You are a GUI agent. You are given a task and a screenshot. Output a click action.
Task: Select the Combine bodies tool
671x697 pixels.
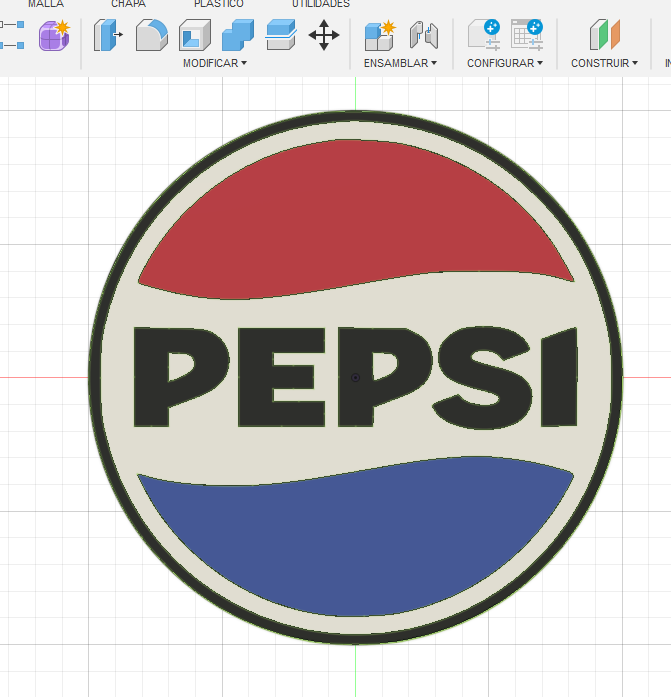[238, 35]
